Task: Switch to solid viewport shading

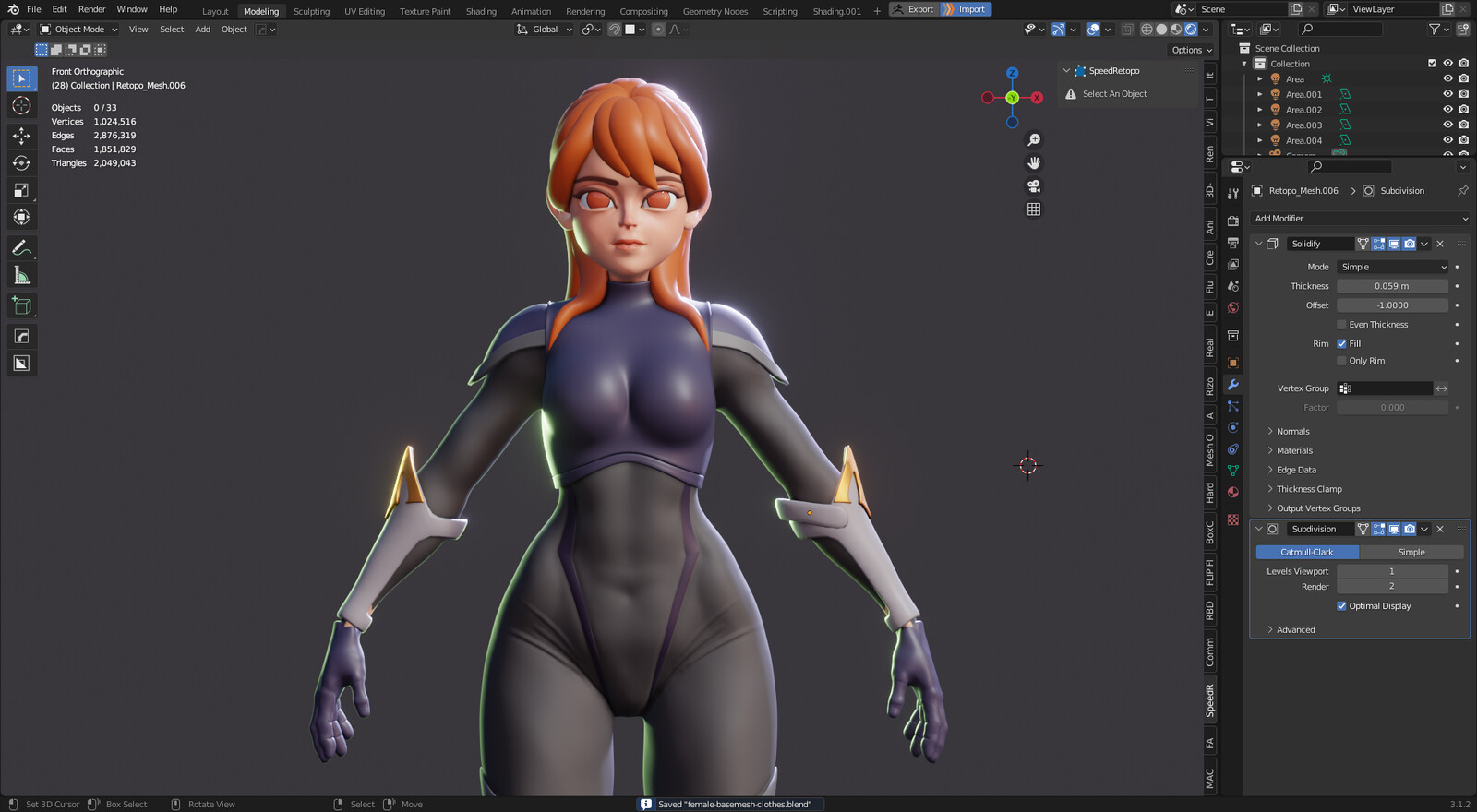Action: [1161, 30]
